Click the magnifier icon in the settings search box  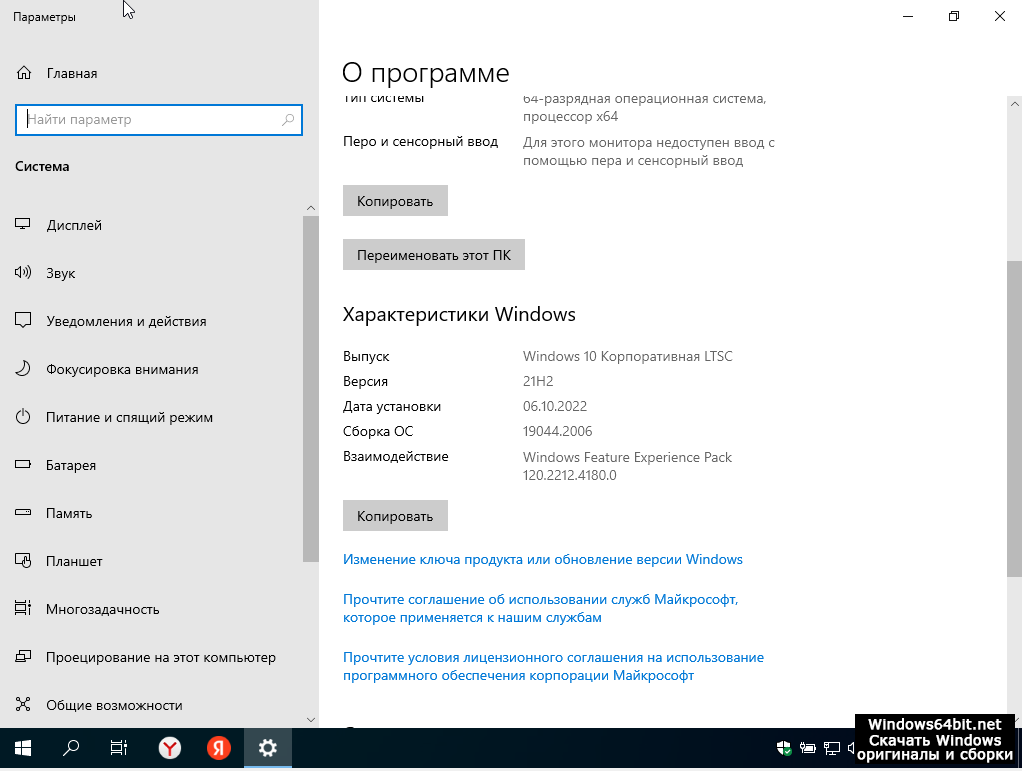pos(288,119)
